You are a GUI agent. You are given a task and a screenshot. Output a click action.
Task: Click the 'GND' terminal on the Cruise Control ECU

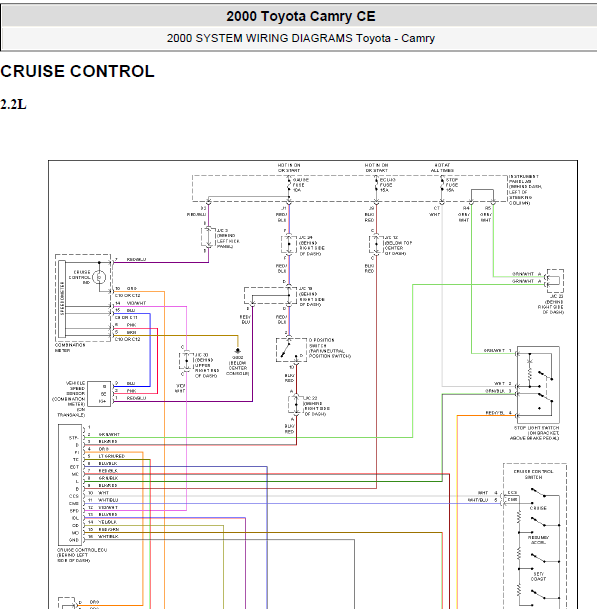(x=74, y=540)
